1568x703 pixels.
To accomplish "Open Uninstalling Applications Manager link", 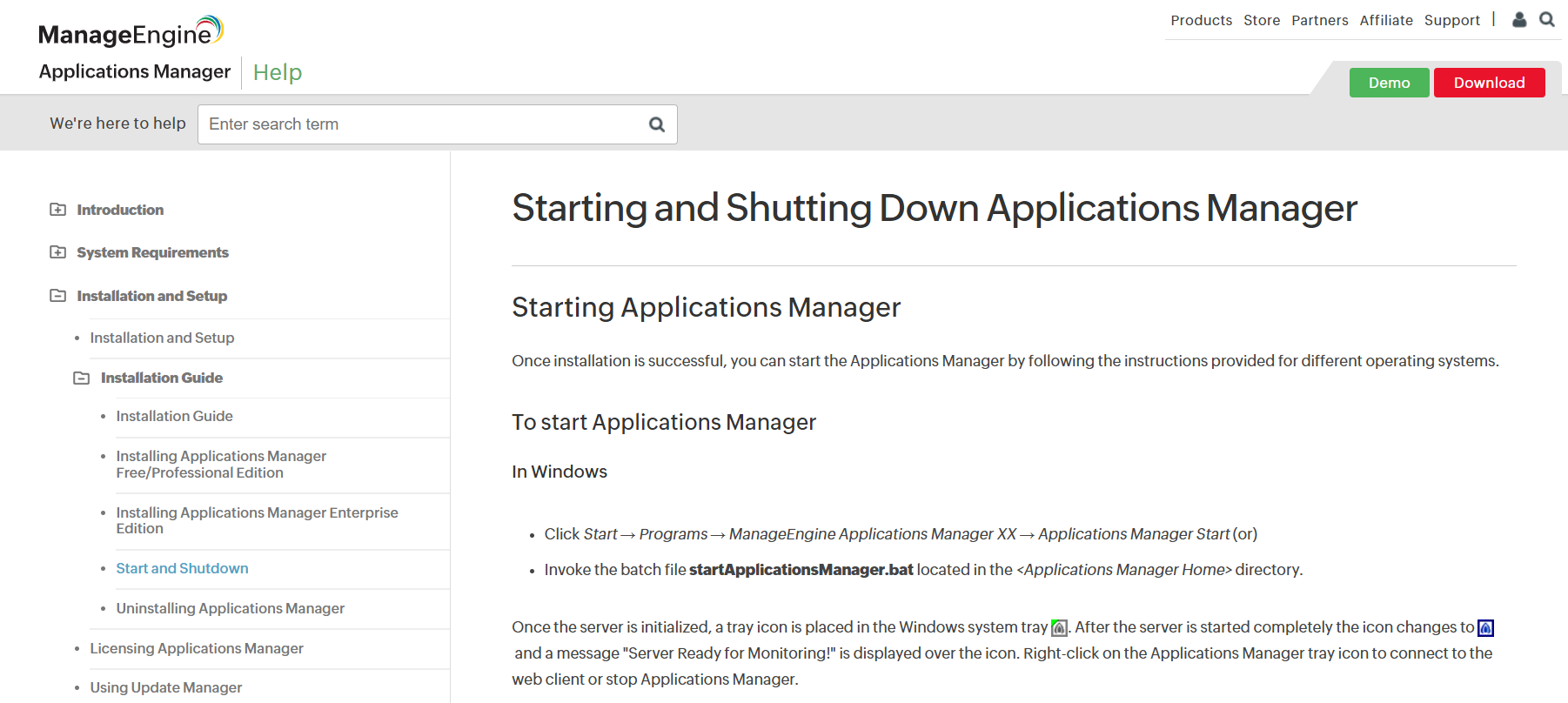I will (230, 608).
